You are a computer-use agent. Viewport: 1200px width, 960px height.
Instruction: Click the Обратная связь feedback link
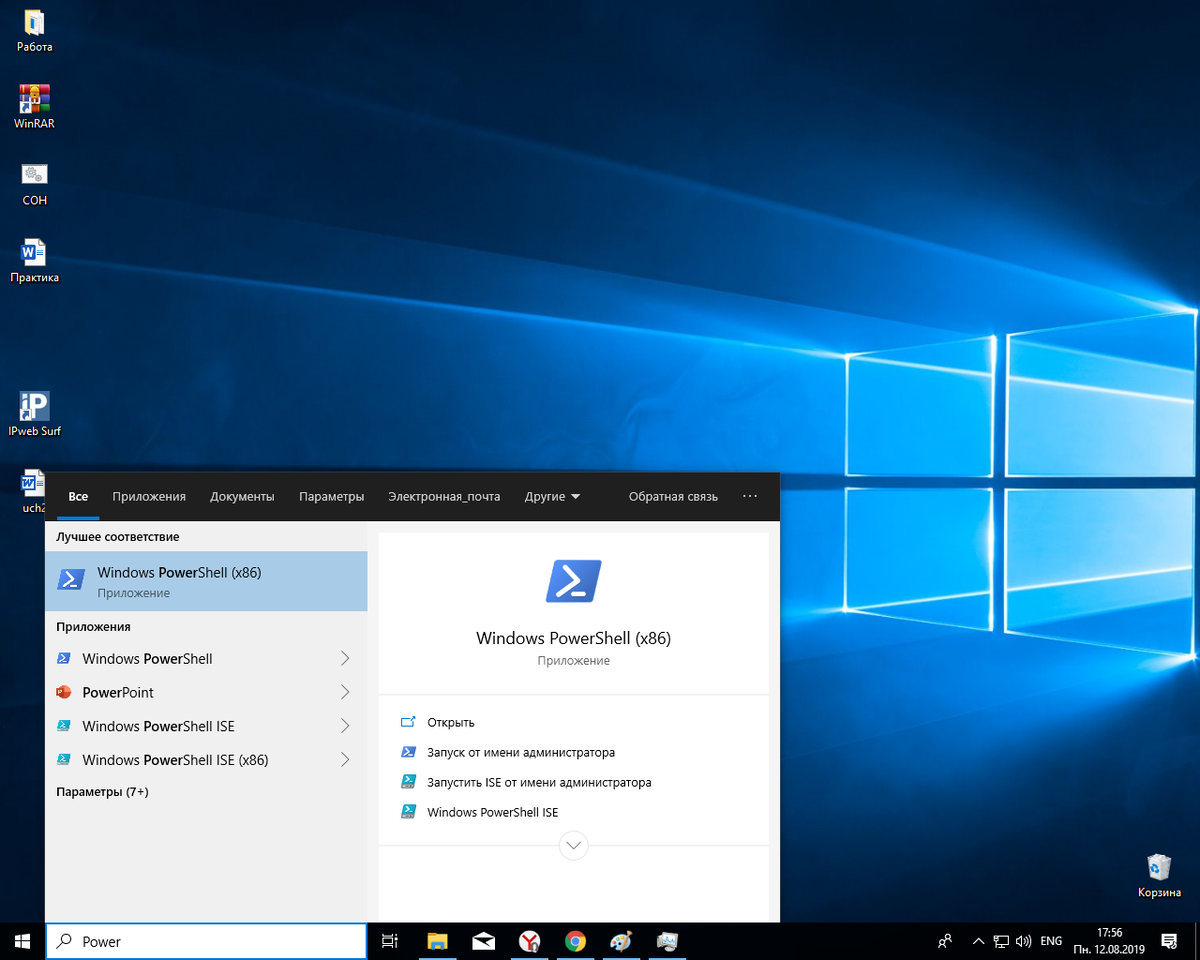coord(673,497)
